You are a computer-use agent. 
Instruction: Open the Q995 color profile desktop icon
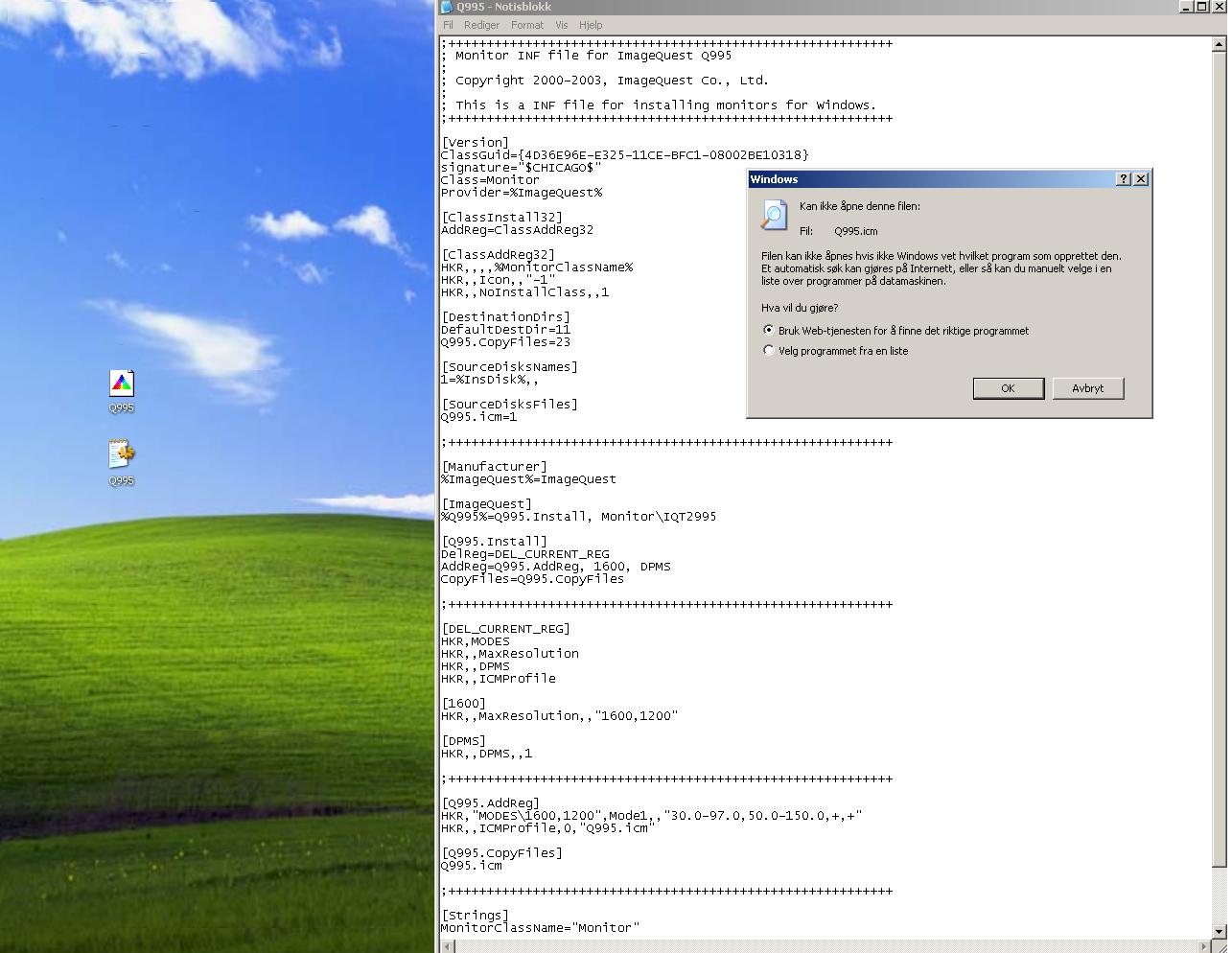[121, 384]
